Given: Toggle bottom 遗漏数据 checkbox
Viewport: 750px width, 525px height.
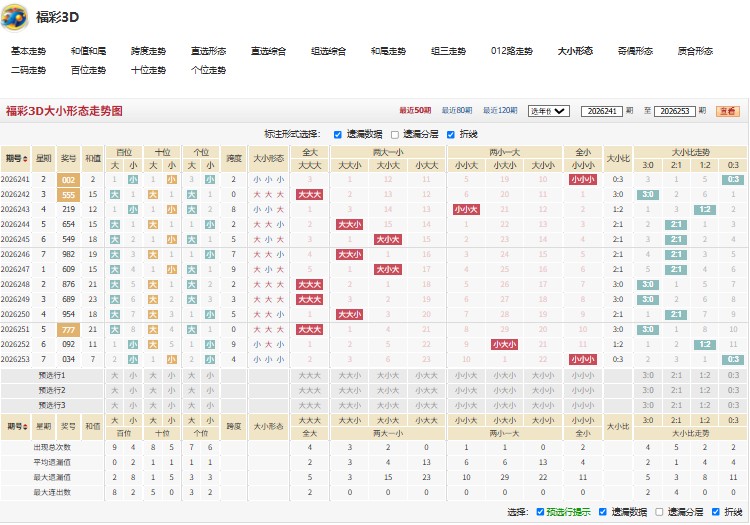Looking at the screenshot, I should tap(603, 512).
